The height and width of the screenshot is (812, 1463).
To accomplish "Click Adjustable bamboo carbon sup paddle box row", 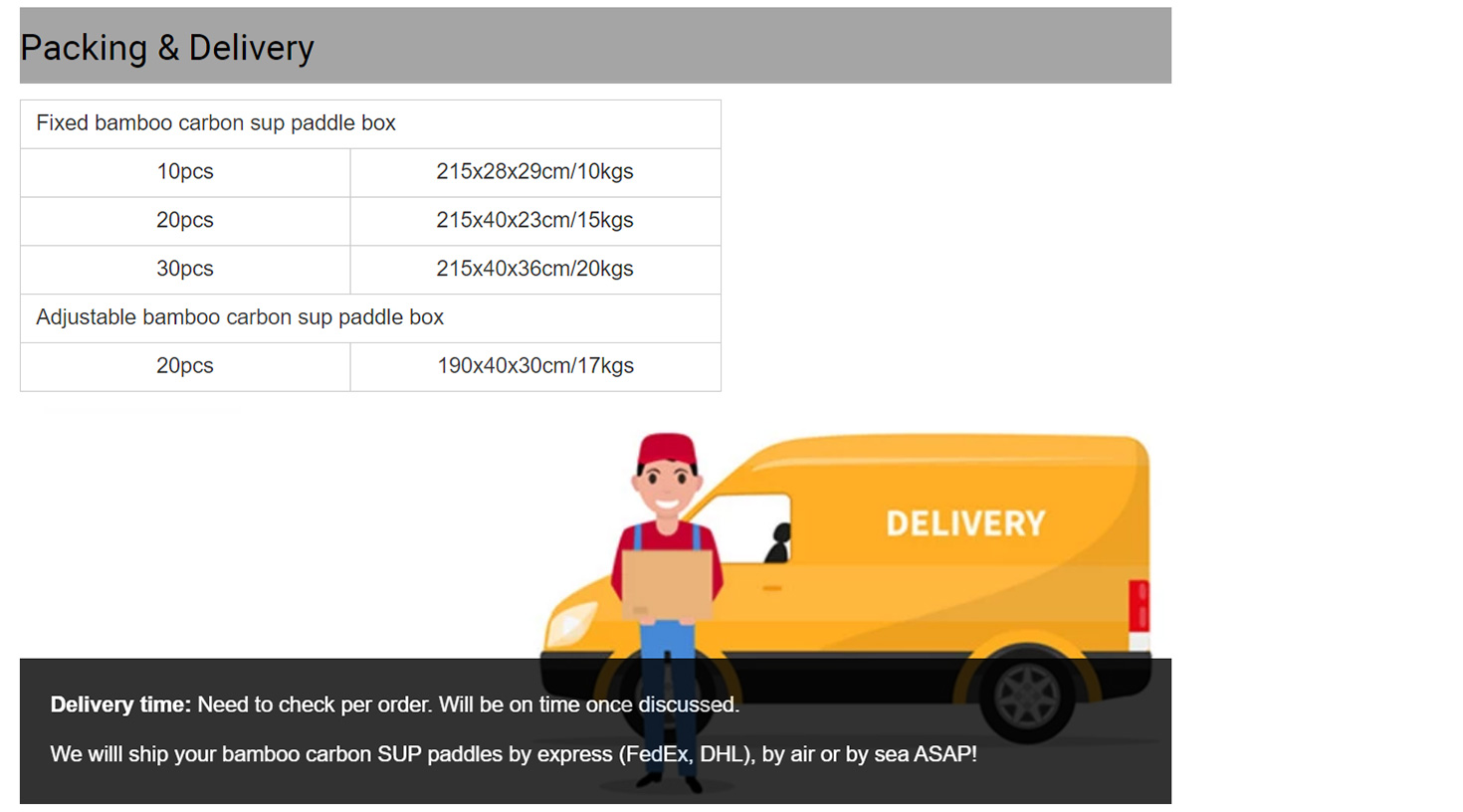I will pos(240,317).
